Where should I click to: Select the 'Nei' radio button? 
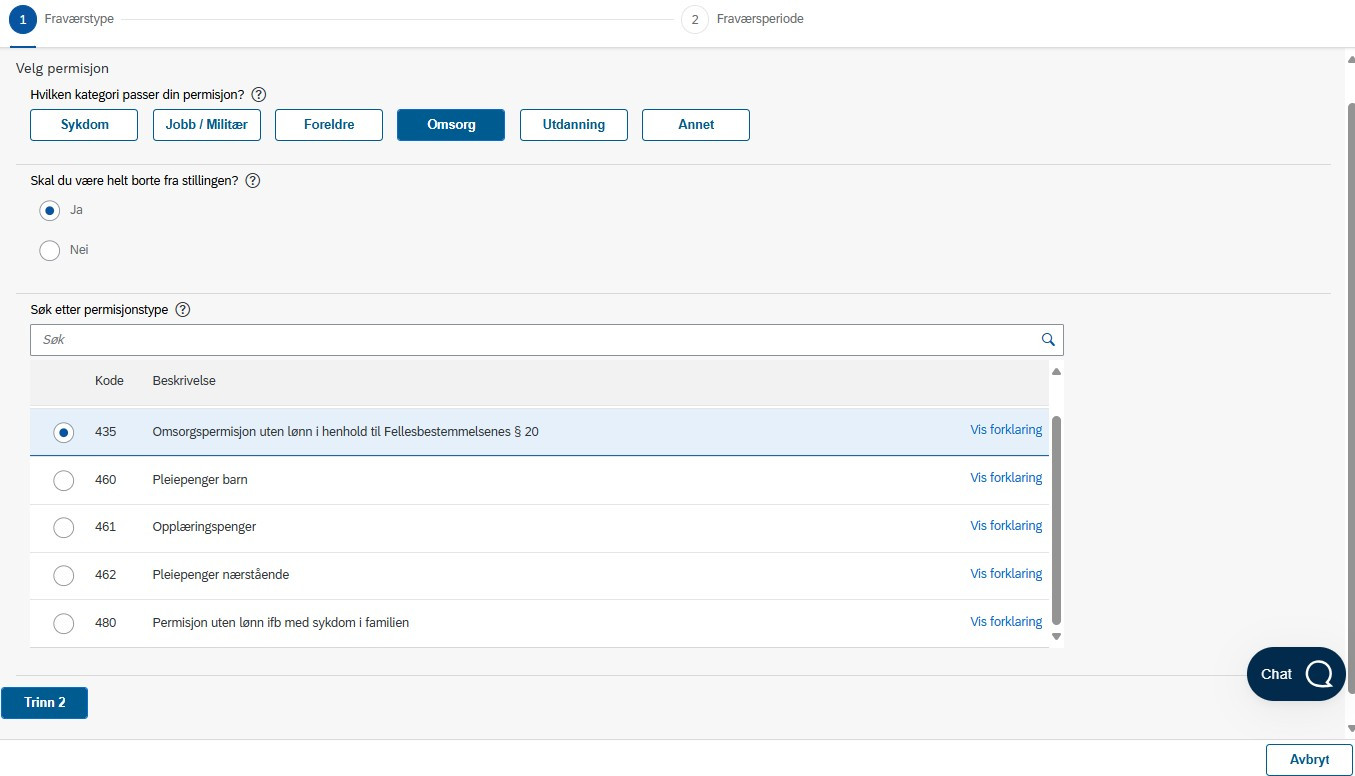[50, 250]
